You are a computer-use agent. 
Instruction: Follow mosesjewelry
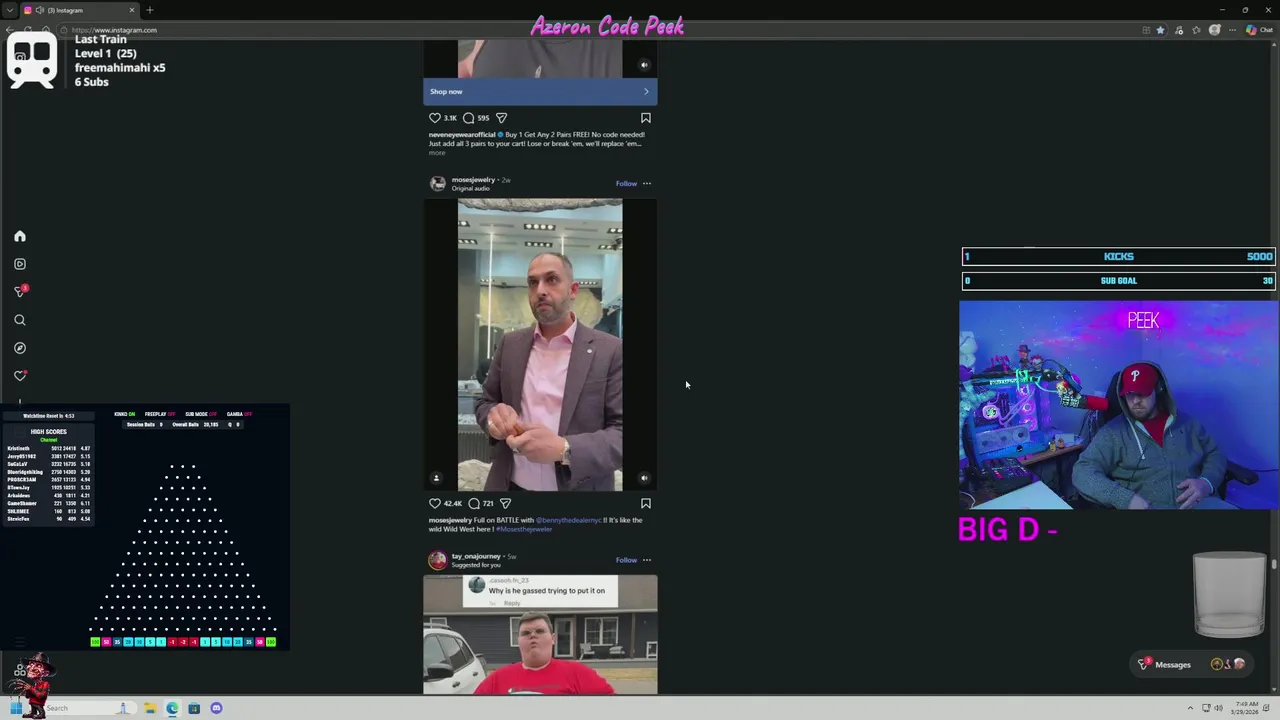click(x=626, y=184)
